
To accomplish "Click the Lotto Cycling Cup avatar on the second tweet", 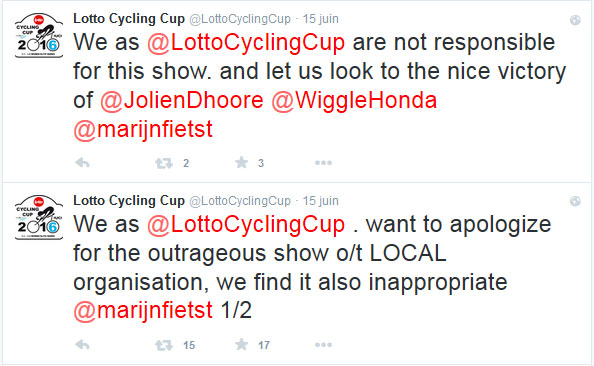I will tap(39, 217).
